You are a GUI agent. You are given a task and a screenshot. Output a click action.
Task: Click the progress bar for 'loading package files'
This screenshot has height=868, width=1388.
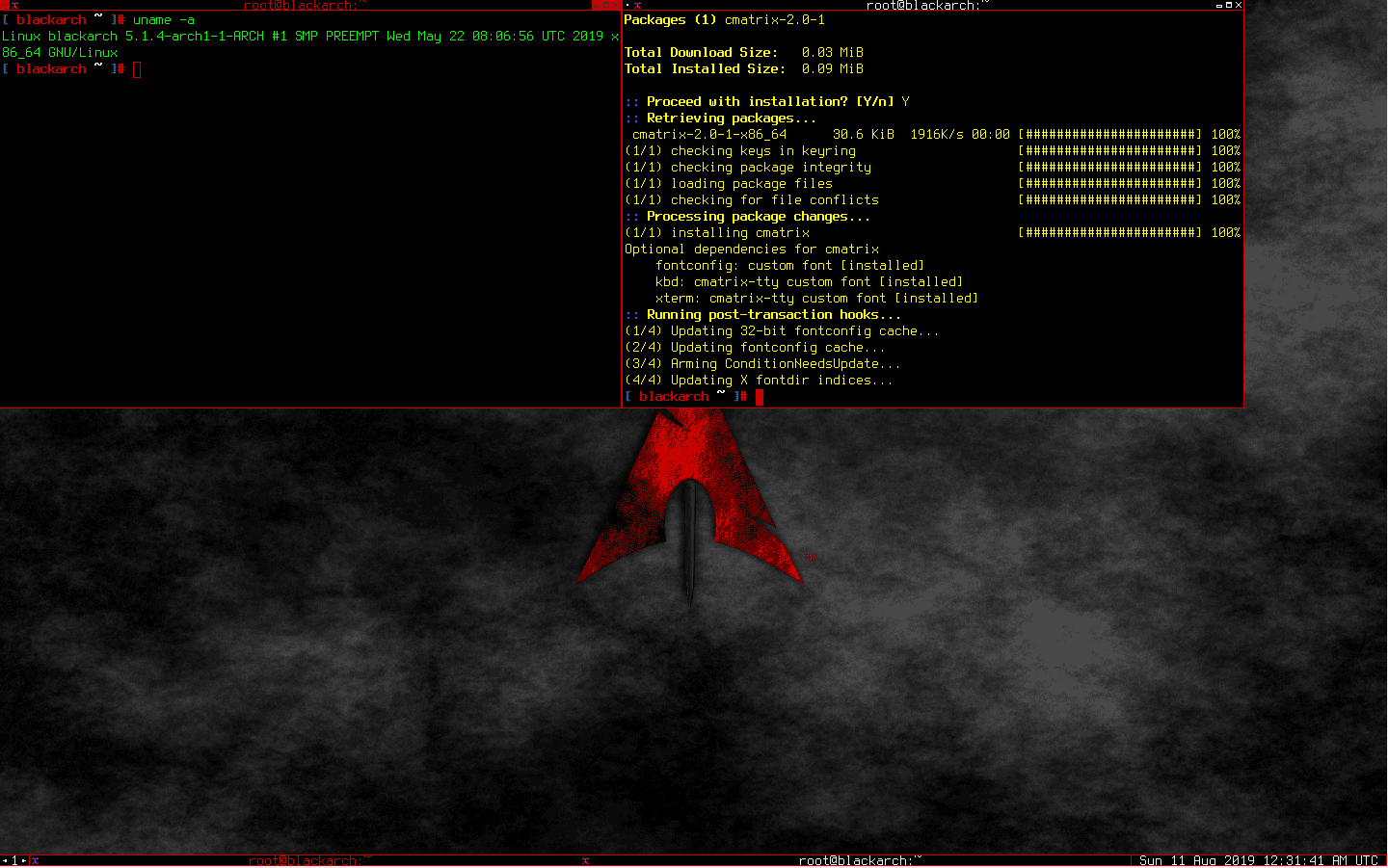tap(1110, 184)
